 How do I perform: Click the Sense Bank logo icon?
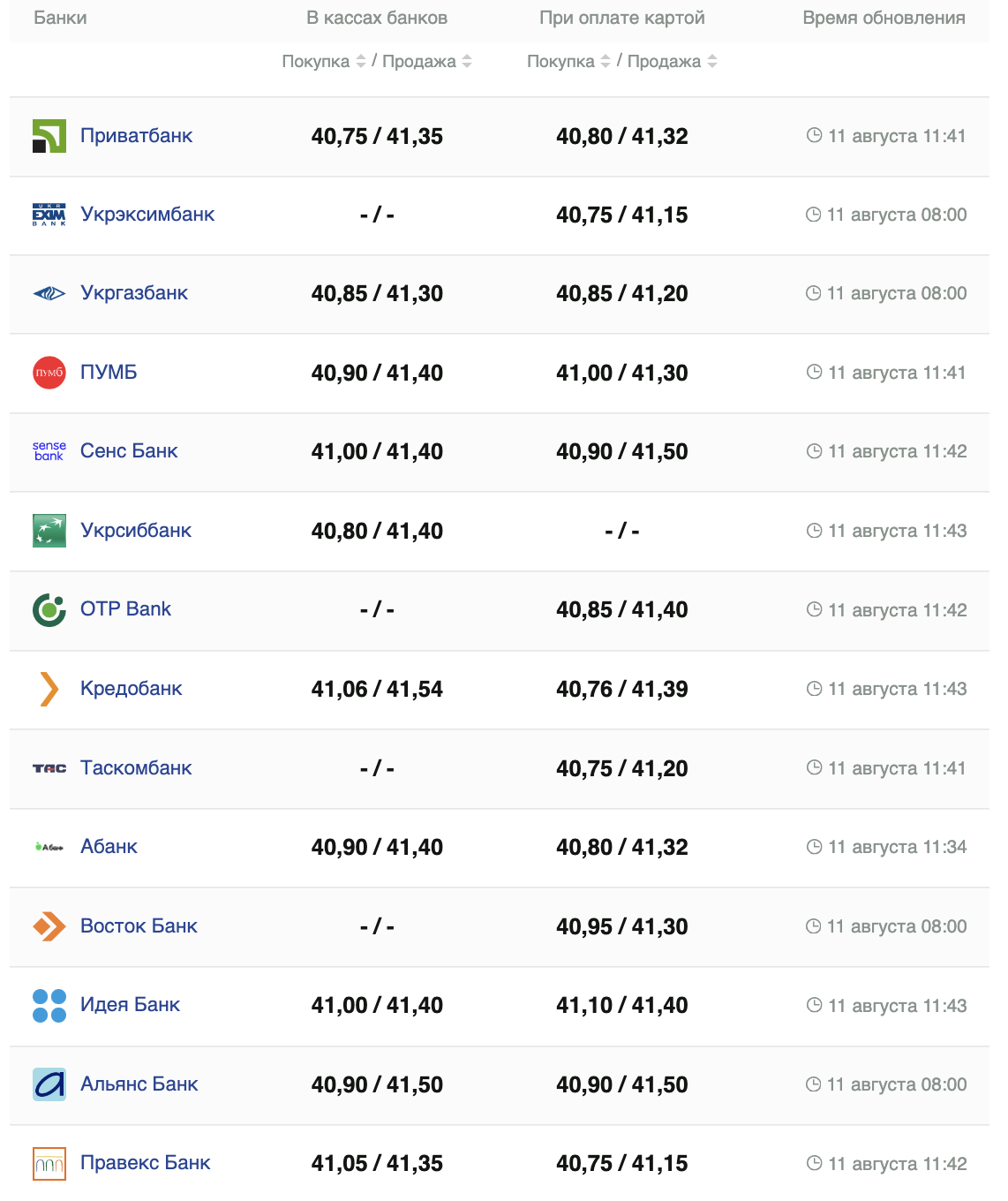[49, 451]
